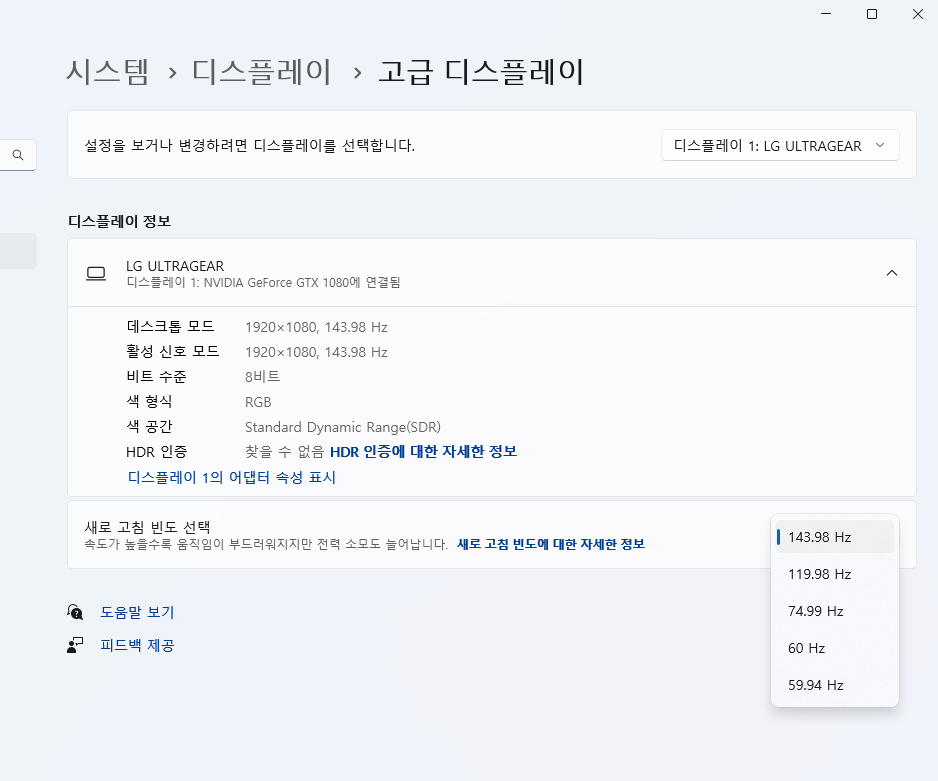Click the help icon next to 도움말 보기
The height and width of the screenshot is (781, 938).
click(x=75, y=612)
